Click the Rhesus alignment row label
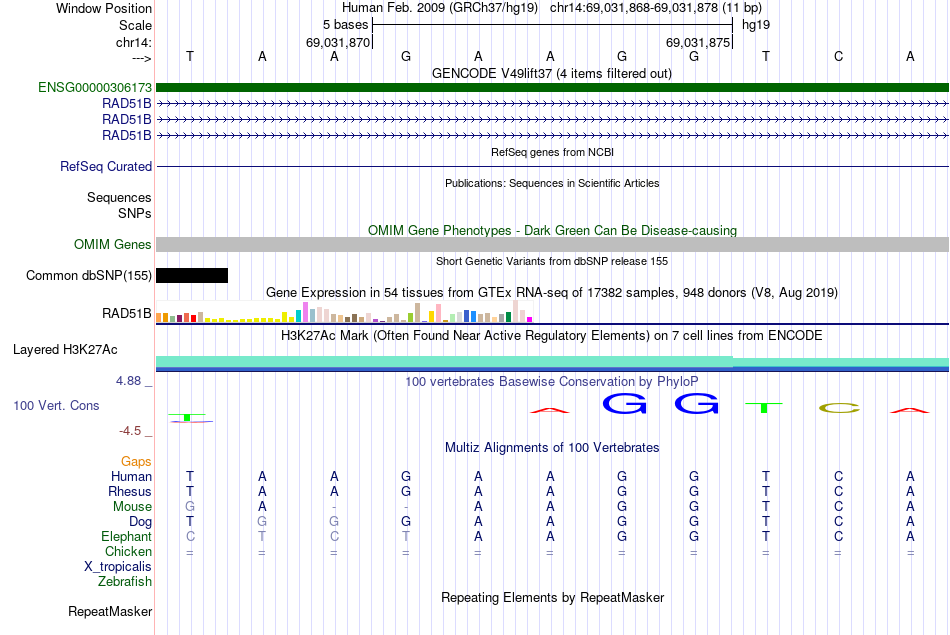This screenshot has height=635, width=950. 130,492
